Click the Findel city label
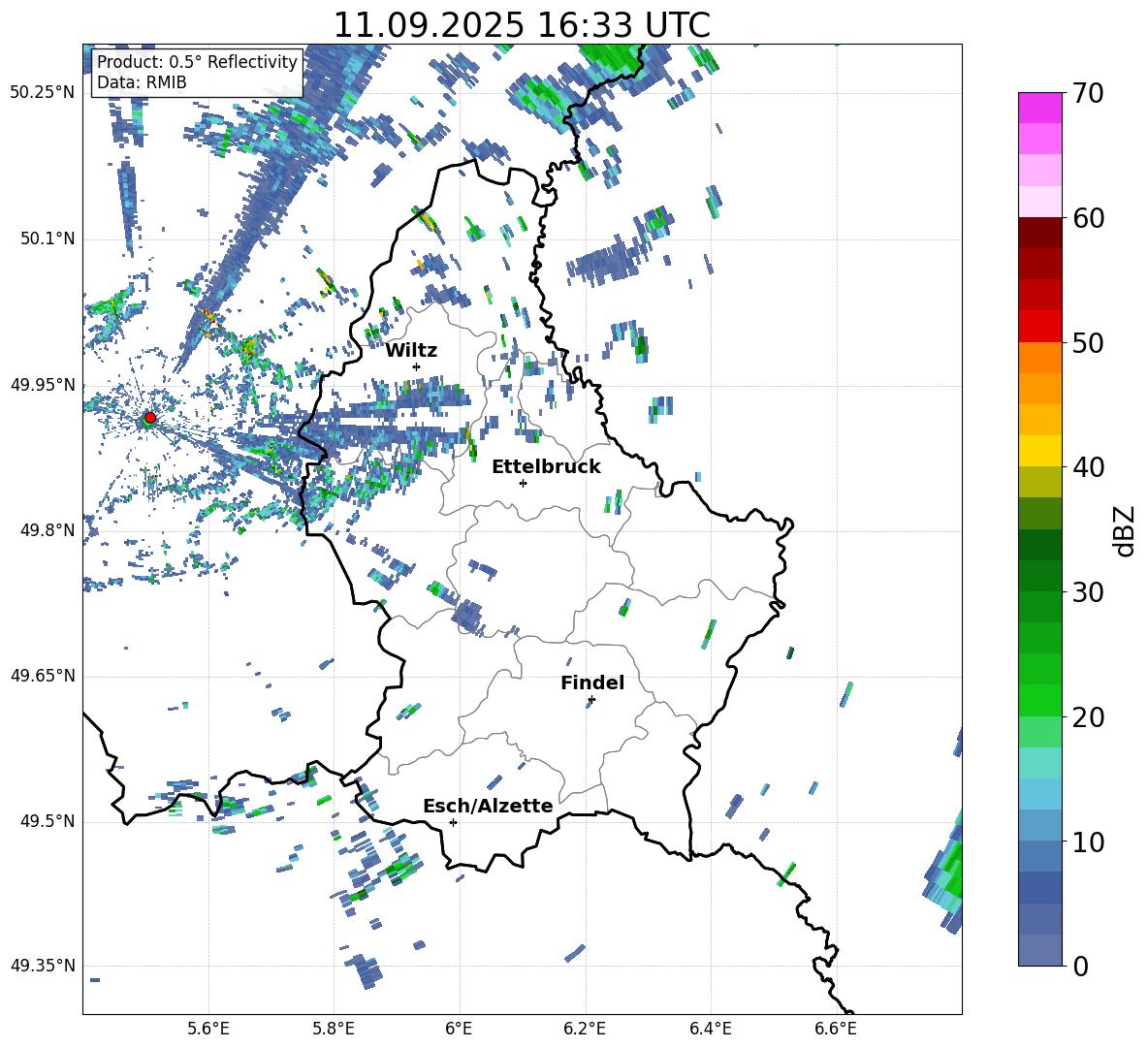The width and height of the screenshot is (1148, 1048). 592,683
